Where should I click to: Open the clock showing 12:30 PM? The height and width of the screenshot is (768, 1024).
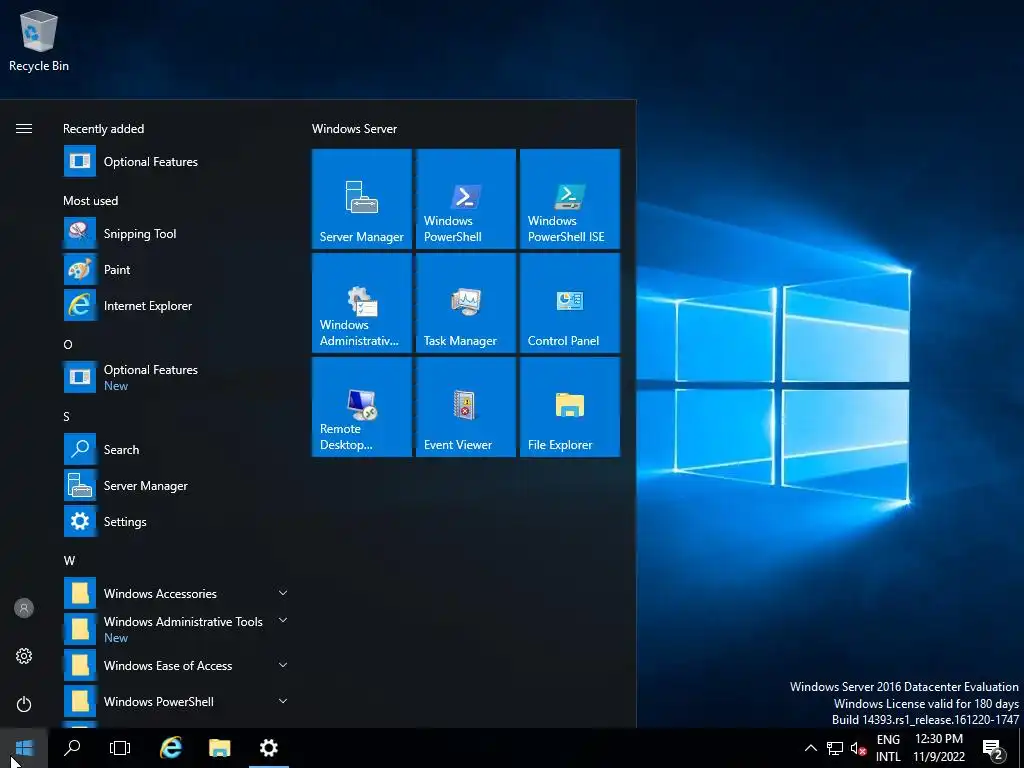click(938, 748)
